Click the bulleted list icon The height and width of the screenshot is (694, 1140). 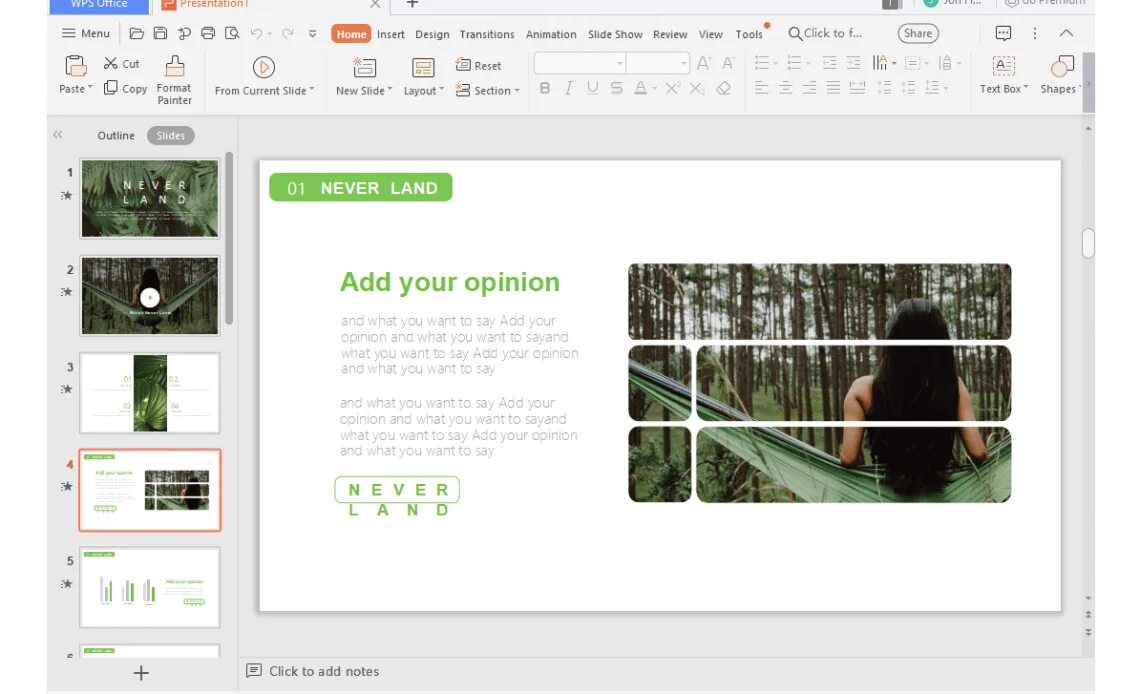pyautogui.click(x=761, y=63)
